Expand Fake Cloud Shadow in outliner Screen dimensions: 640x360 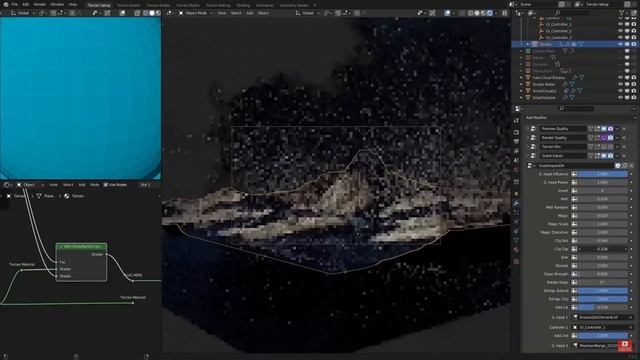[521, 78]
